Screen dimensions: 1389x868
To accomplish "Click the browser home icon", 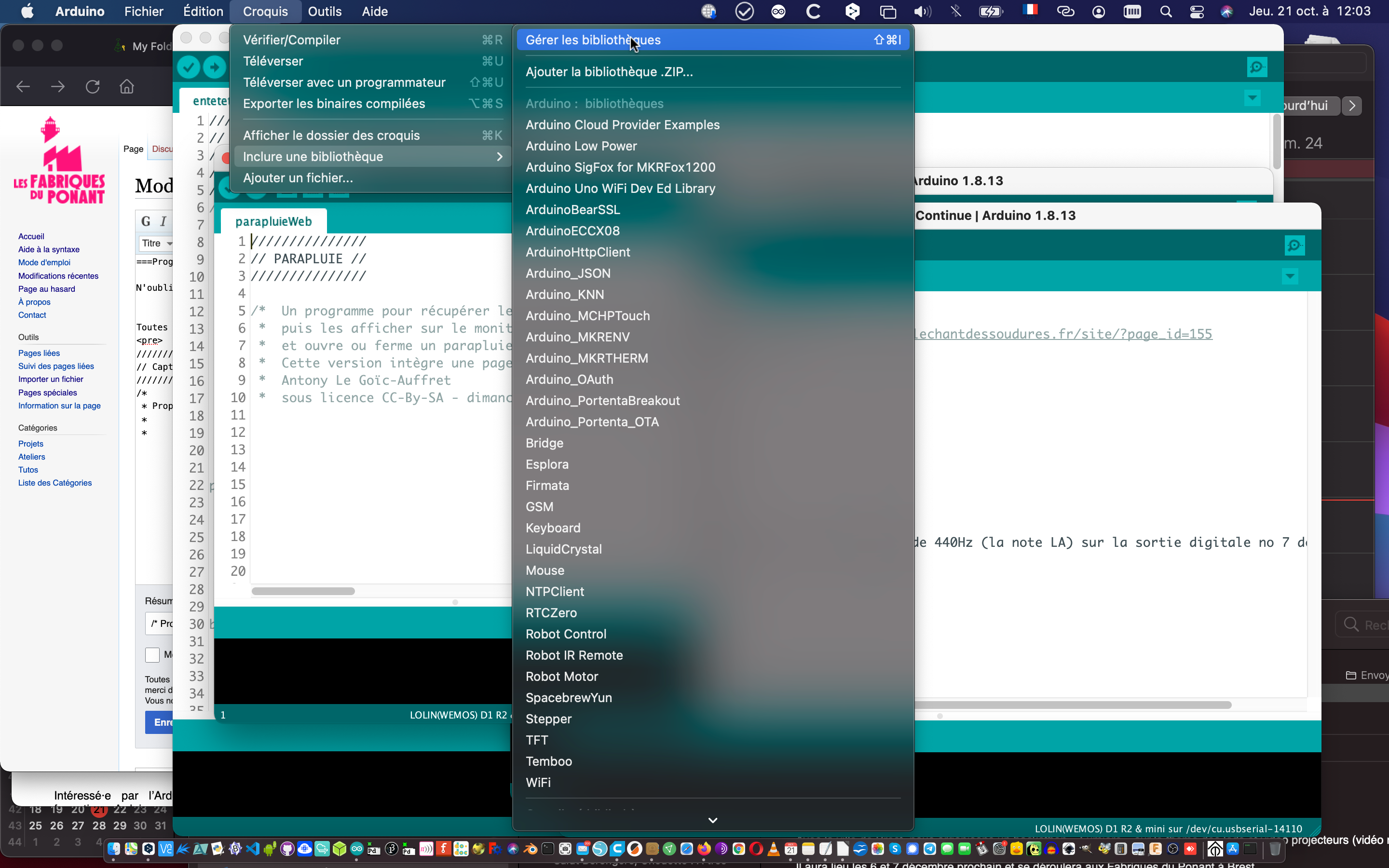I will [x=126, y=87].
